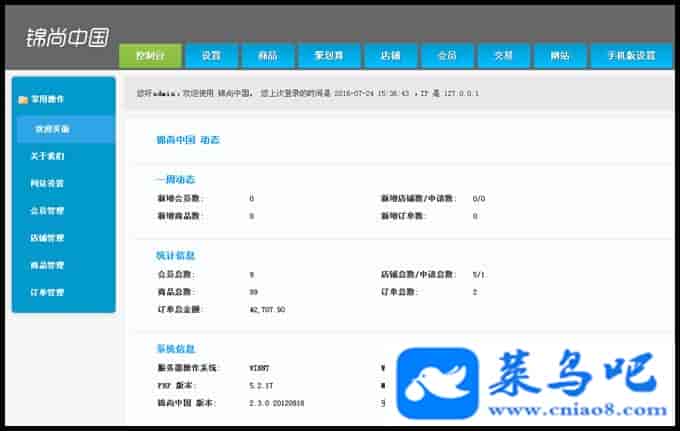Click the 锦尚中国 动态 page heading
This screenshot has height=431, width=680.
point(188,140)
